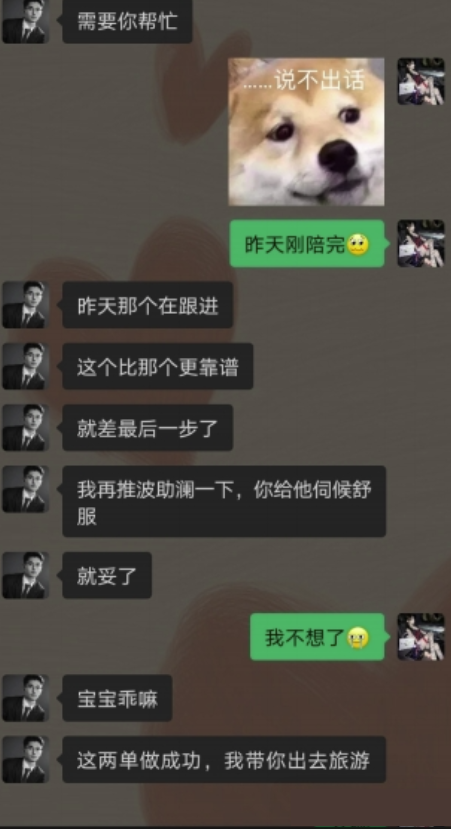Open the Shiba dog sticker image
Image resolution: width=451 pixels, height=829 pixels.
tap(306, 131)
